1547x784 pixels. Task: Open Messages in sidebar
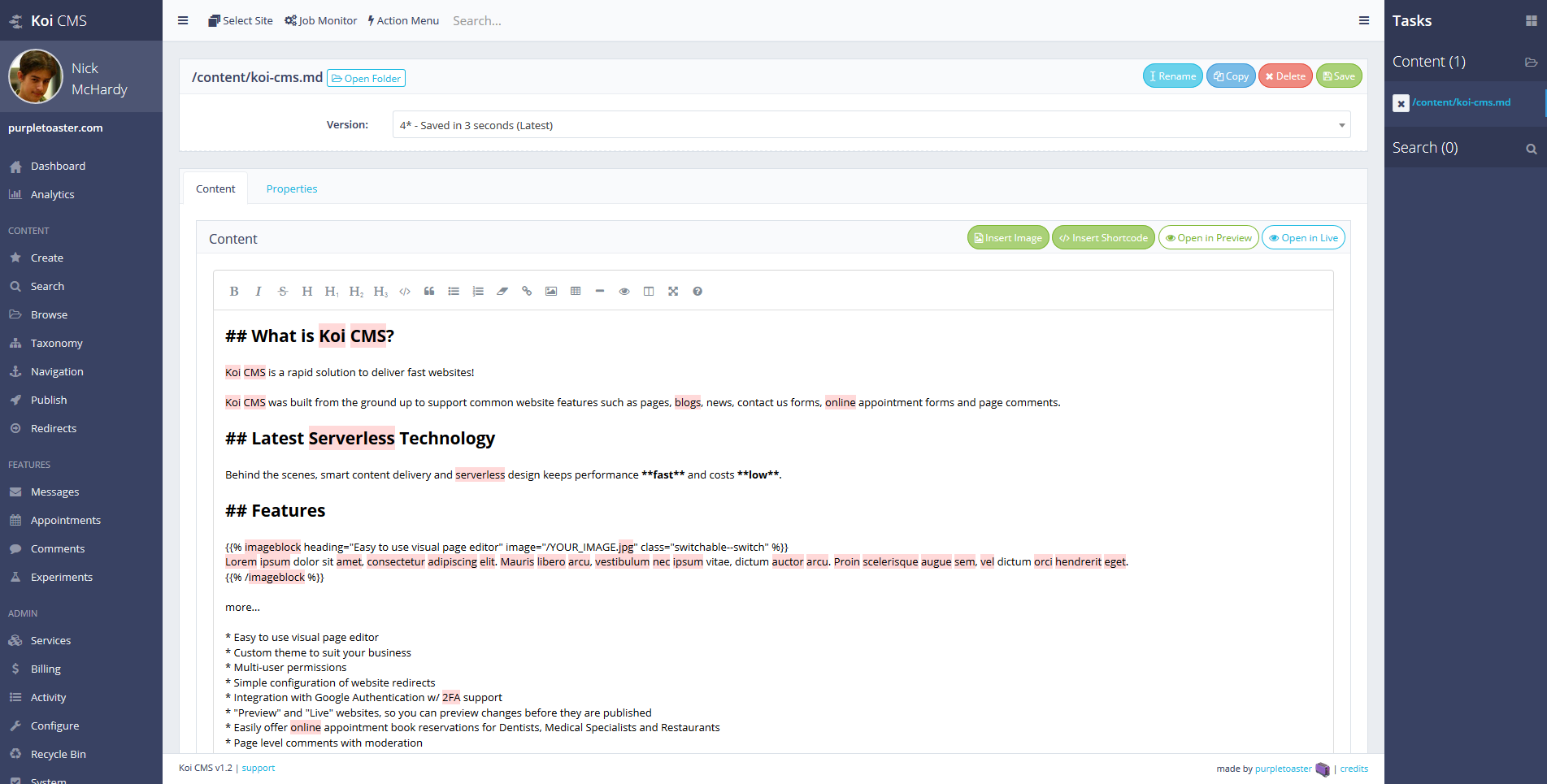54,492
